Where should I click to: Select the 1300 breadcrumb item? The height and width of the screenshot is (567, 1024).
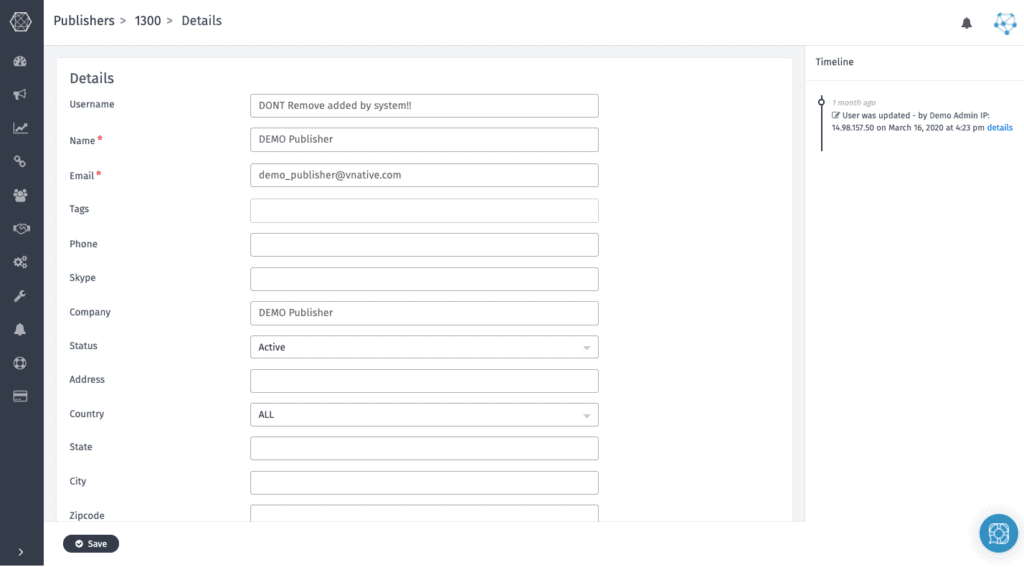(147, 21)
